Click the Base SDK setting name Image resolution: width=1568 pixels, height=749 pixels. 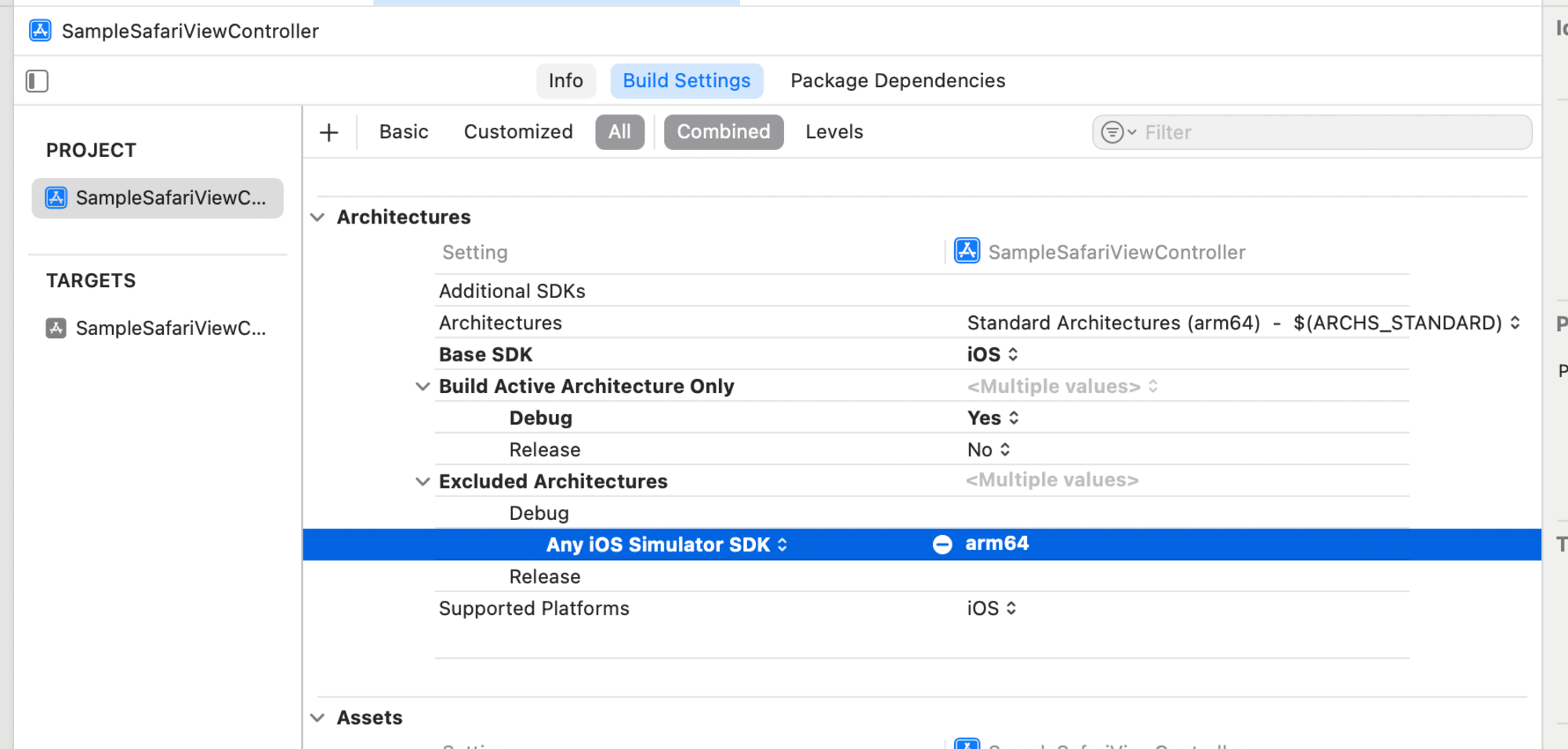pyautogui.click(x=485, y=355)
